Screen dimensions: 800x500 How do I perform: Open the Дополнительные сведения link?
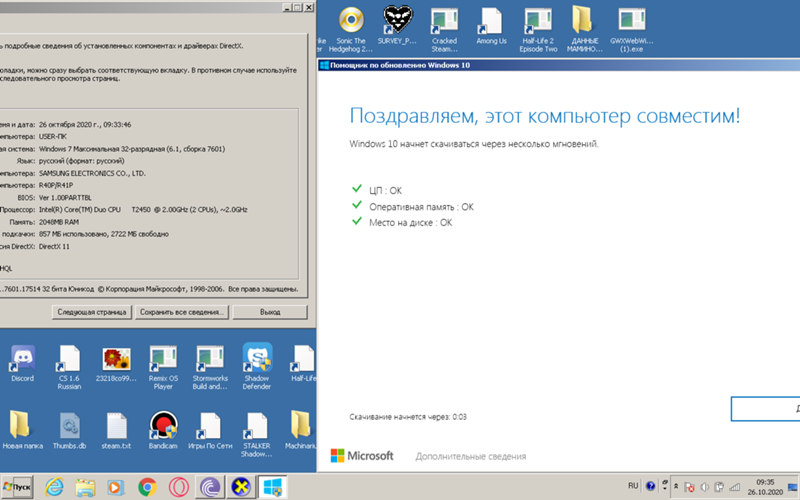pos(470,457)
